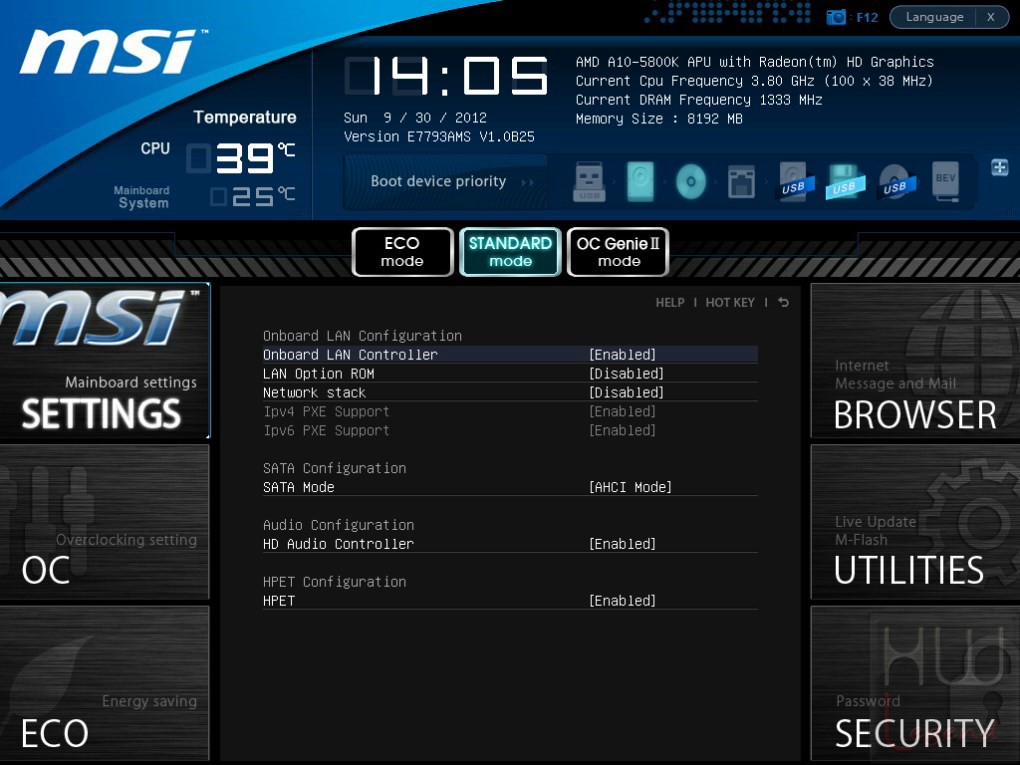Image resolution: width=1020 pixels, height=765 pixels.
Task: Change LAN Option ROM [Disabled] value
Action: click(x=626, y=373)
